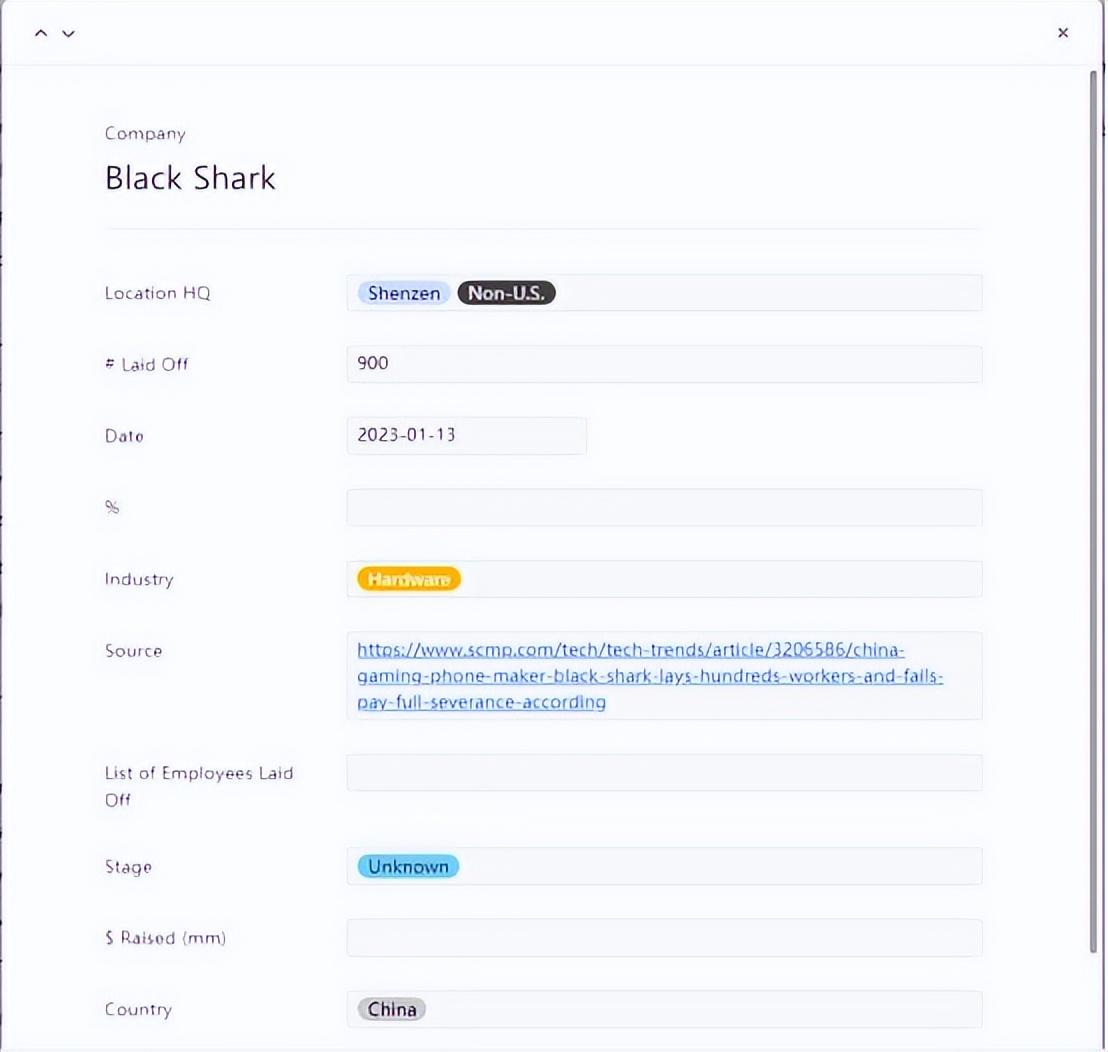Screen dimensions: 1108x1052
Task: Select the Unknown stage tag
Action: (x=408, y=867)
